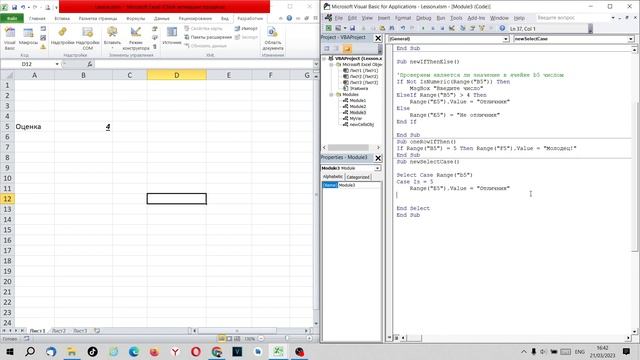Open the XML Source (Источник) button
The height and width of the screenshot is (360, 640).
point(172,37)
